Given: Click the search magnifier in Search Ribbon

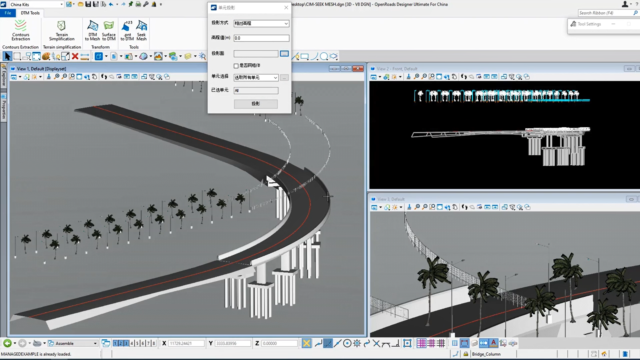Looking at the screenshot, I should point(636,13).
